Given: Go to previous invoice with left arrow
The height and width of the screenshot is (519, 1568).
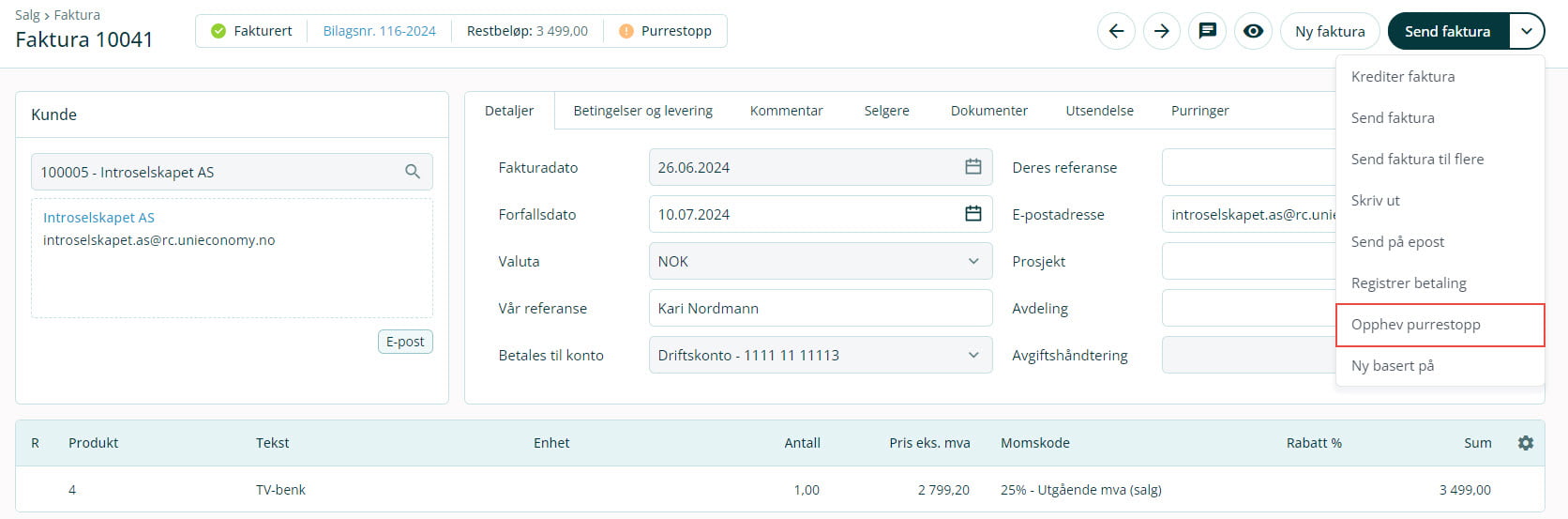Looking at the screenshot, I should [x=1116, y=31].
